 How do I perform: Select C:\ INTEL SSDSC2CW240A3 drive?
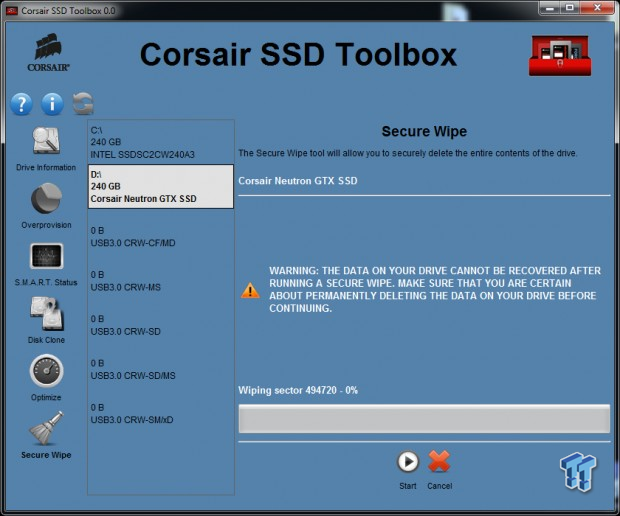pyautogui.click(x=161, y=142)
